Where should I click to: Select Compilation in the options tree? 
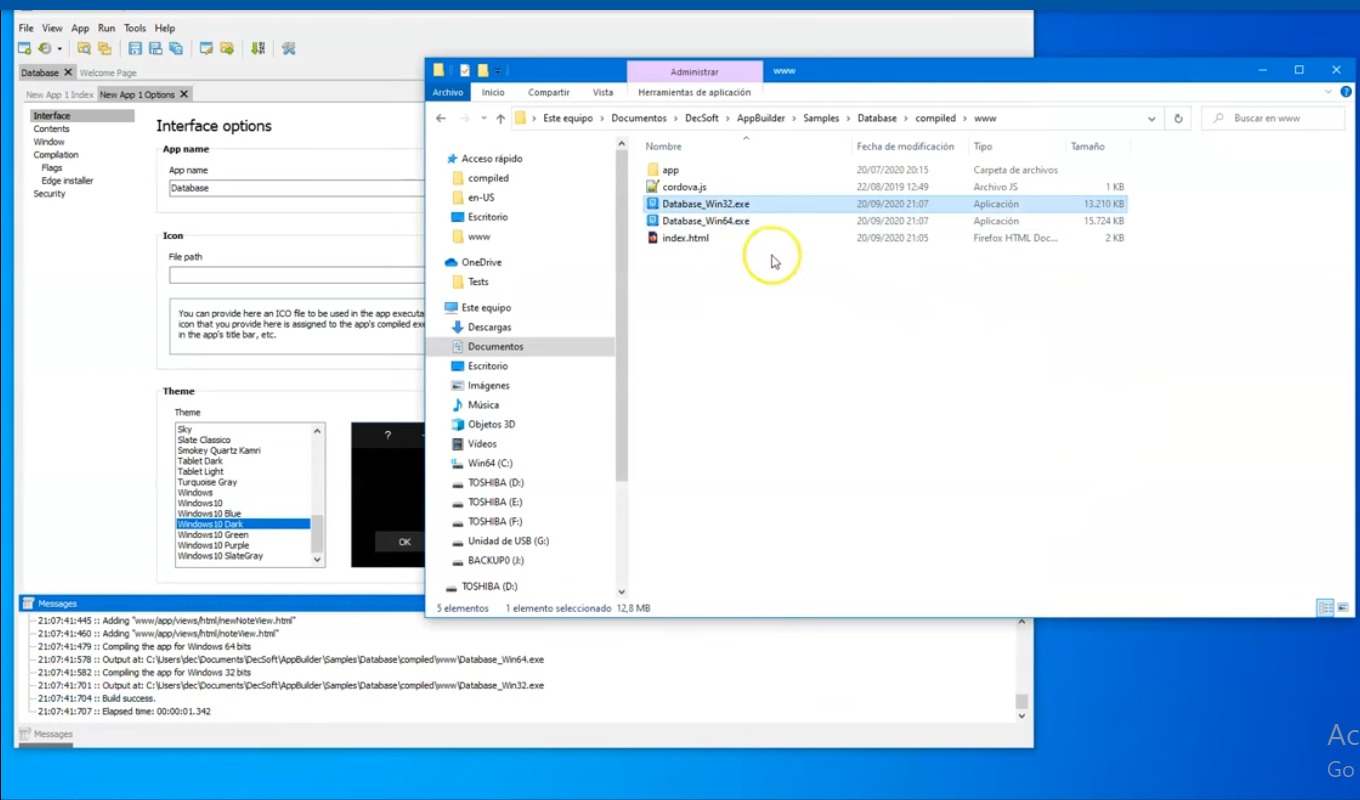pyautogui.click(x=56, y=155)
